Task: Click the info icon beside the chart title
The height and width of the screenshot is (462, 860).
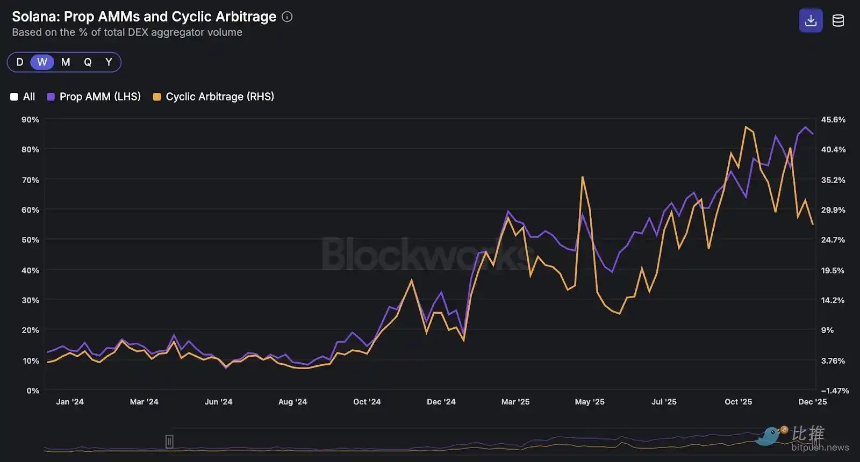Action: [x=288, y=17]
